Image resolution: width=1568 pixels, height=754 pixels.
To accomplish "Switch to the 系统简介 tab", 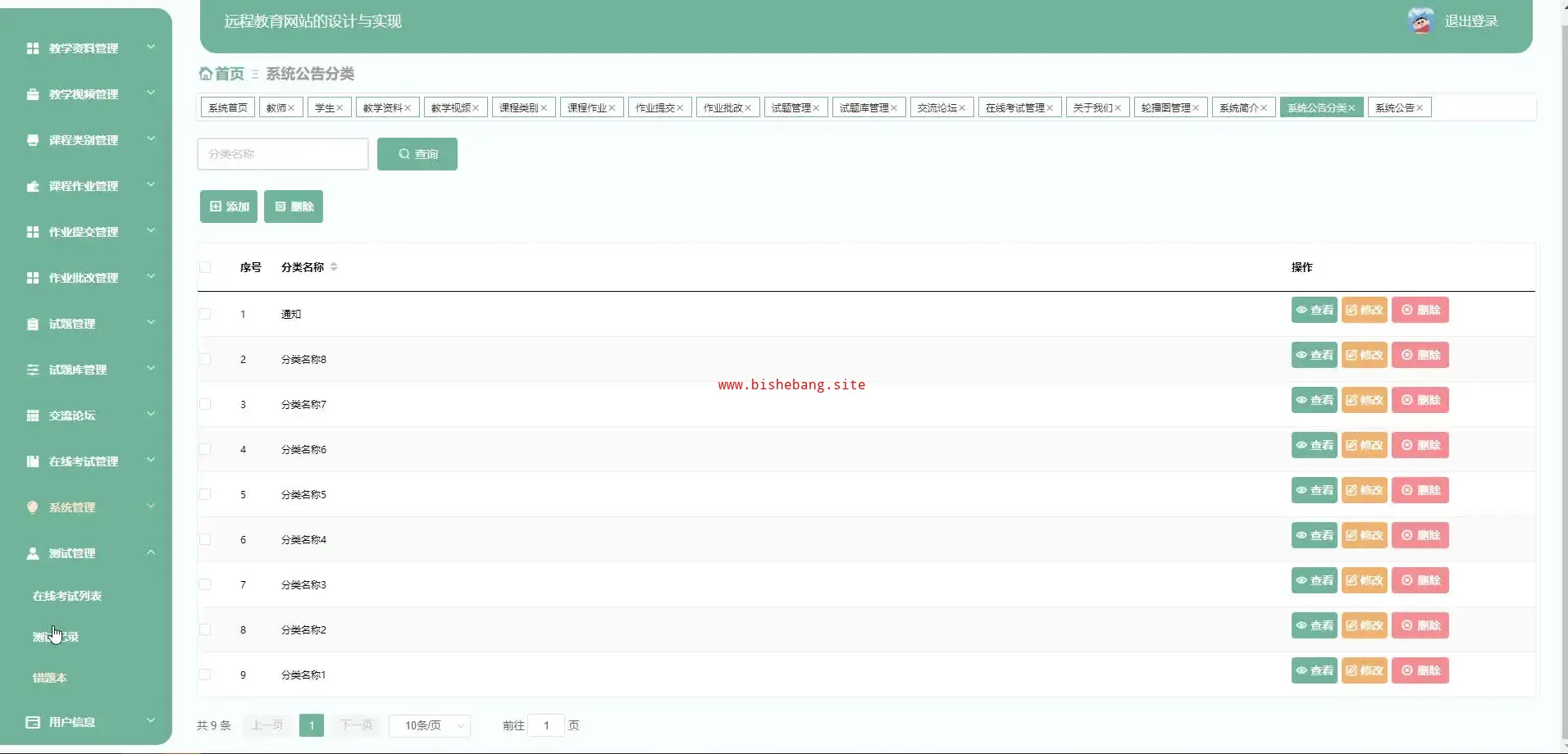I will (x=1243, y=107).
